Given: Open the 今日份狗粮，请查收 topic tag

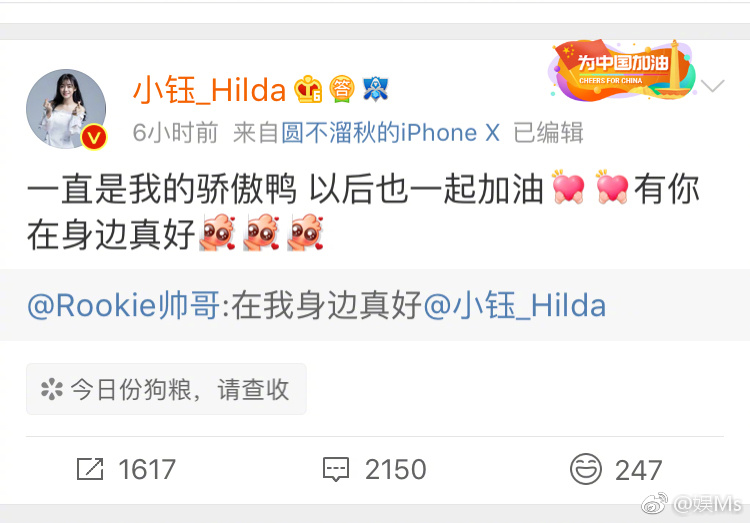Looking at the screenshot, I should [166, 389].
